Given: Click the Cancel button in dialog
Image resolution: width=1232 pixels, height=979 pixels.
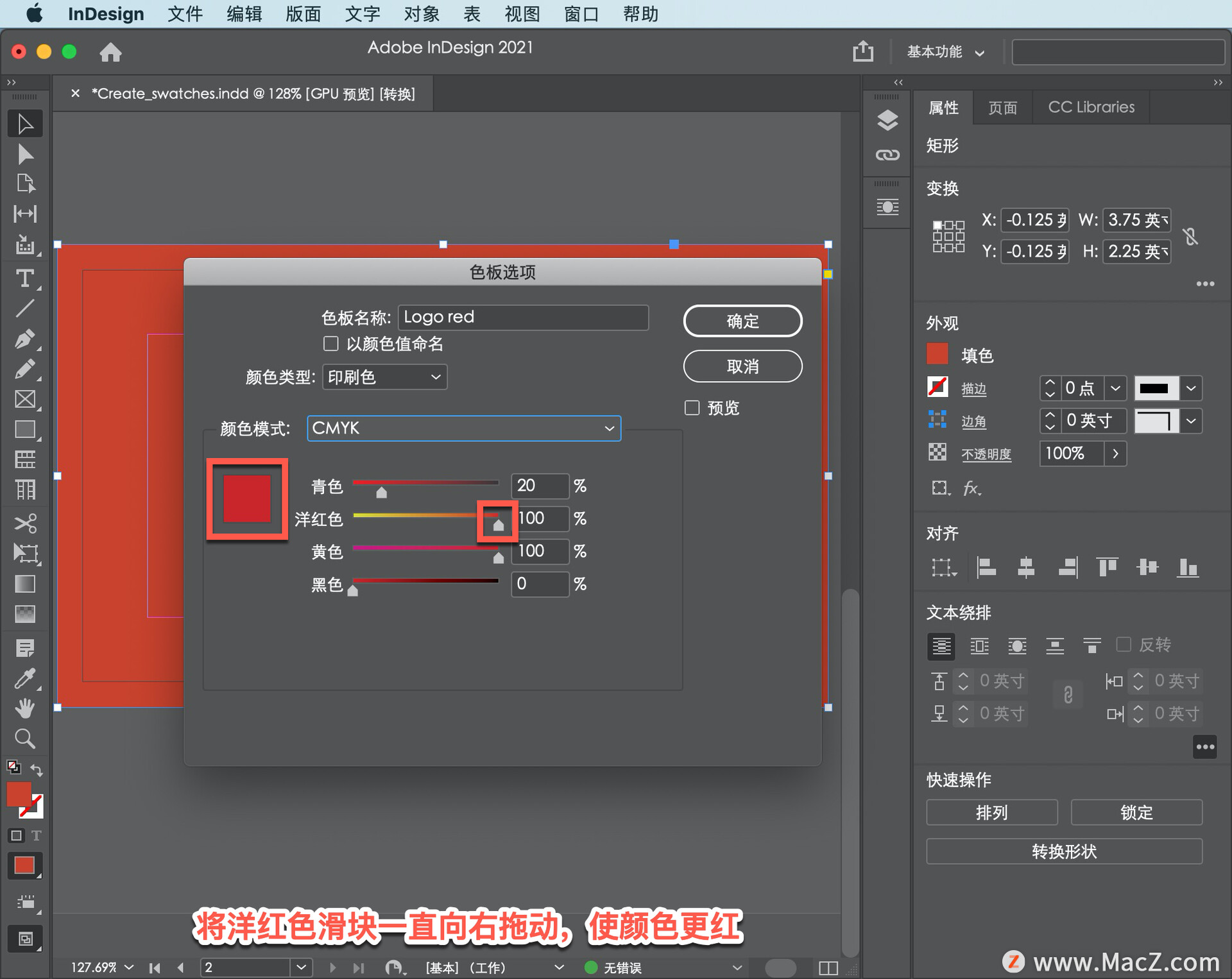Looking at the screenshot, I should 742,366.
